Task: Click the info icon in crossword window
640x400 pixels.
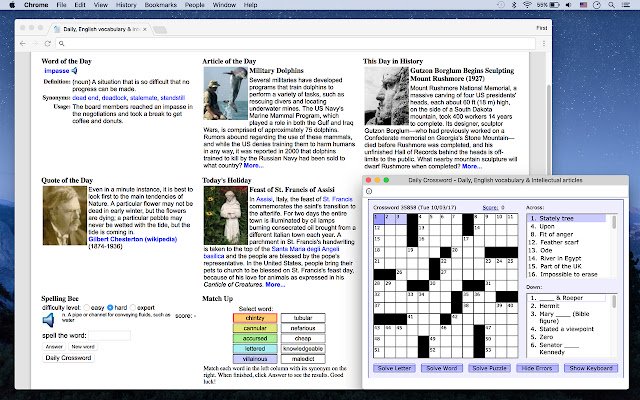Action: (369, 191)
